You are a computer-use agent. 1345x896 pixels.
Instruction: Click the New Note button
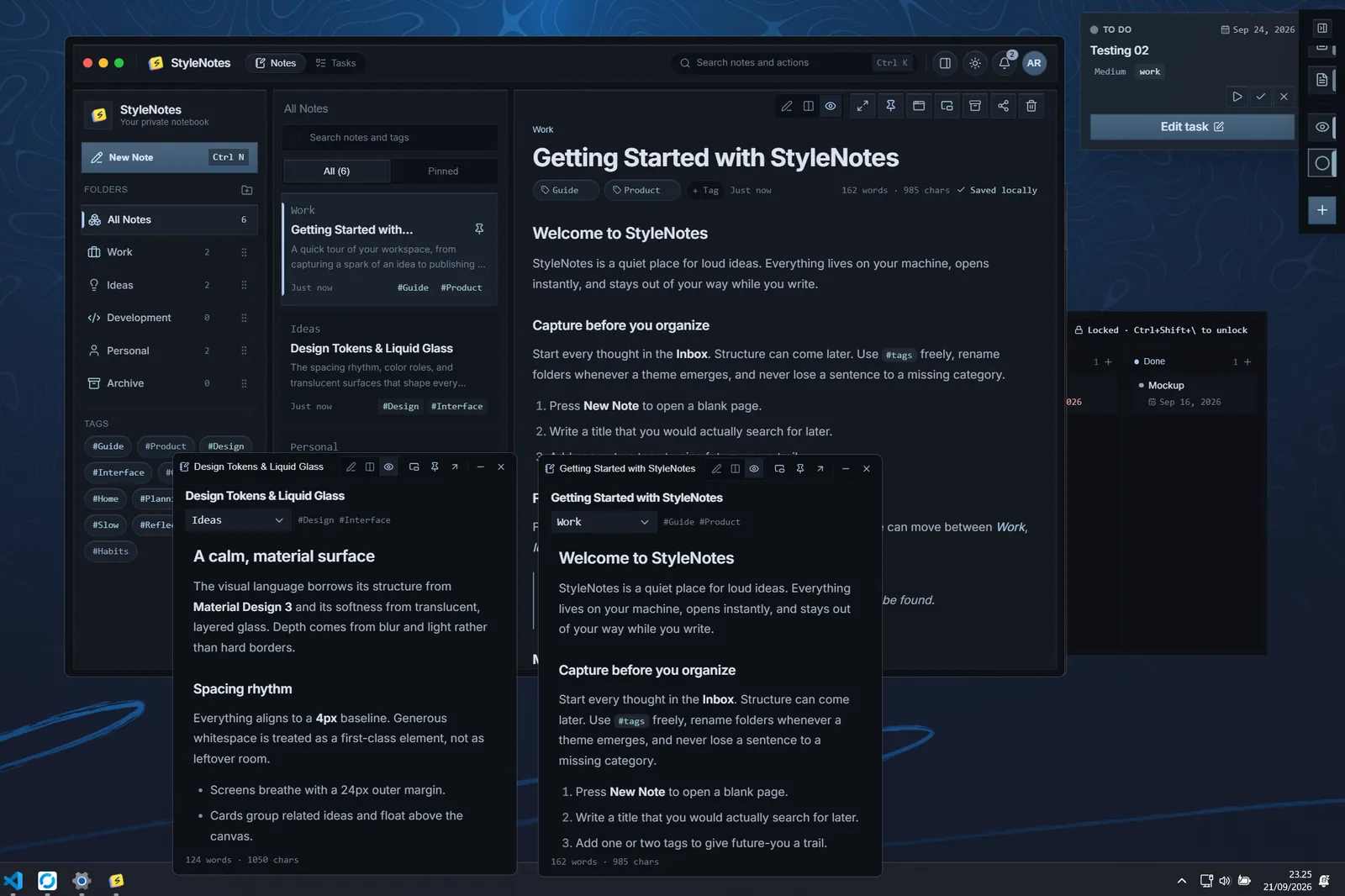(169, 157)
